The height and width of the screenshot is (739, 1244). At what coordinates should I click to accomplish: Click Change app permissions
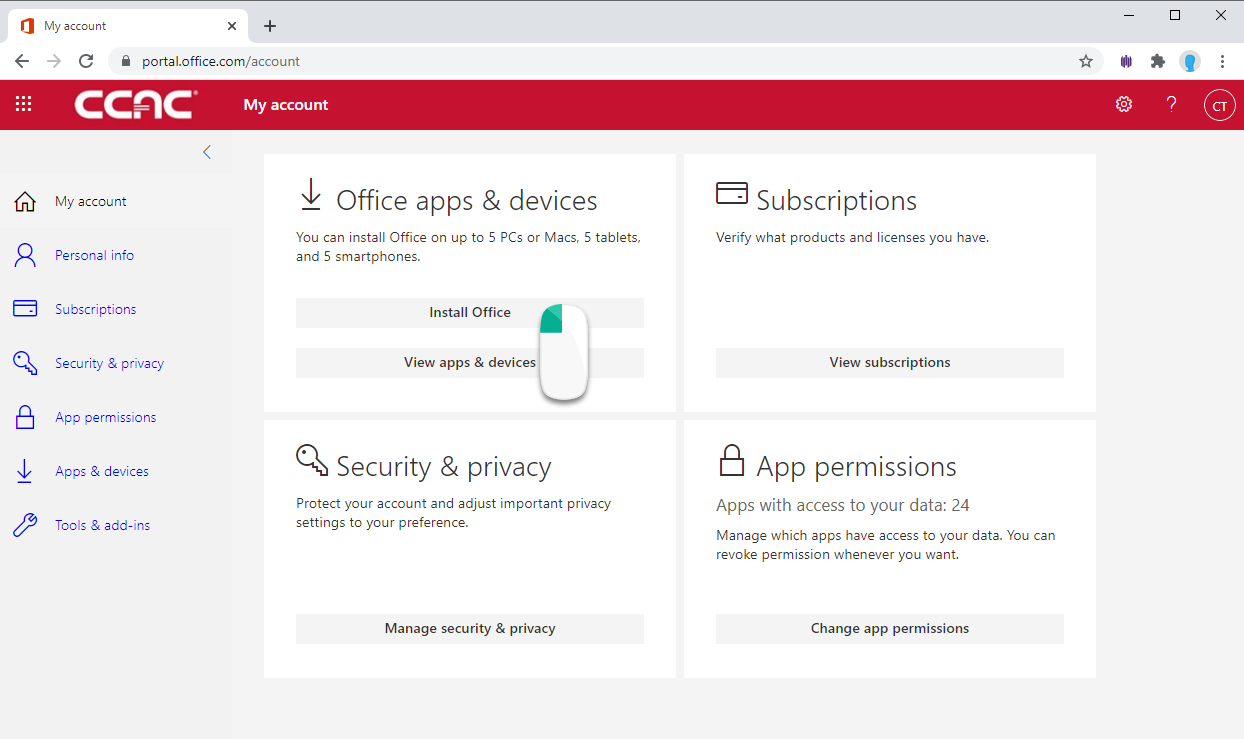pos(889,628)
